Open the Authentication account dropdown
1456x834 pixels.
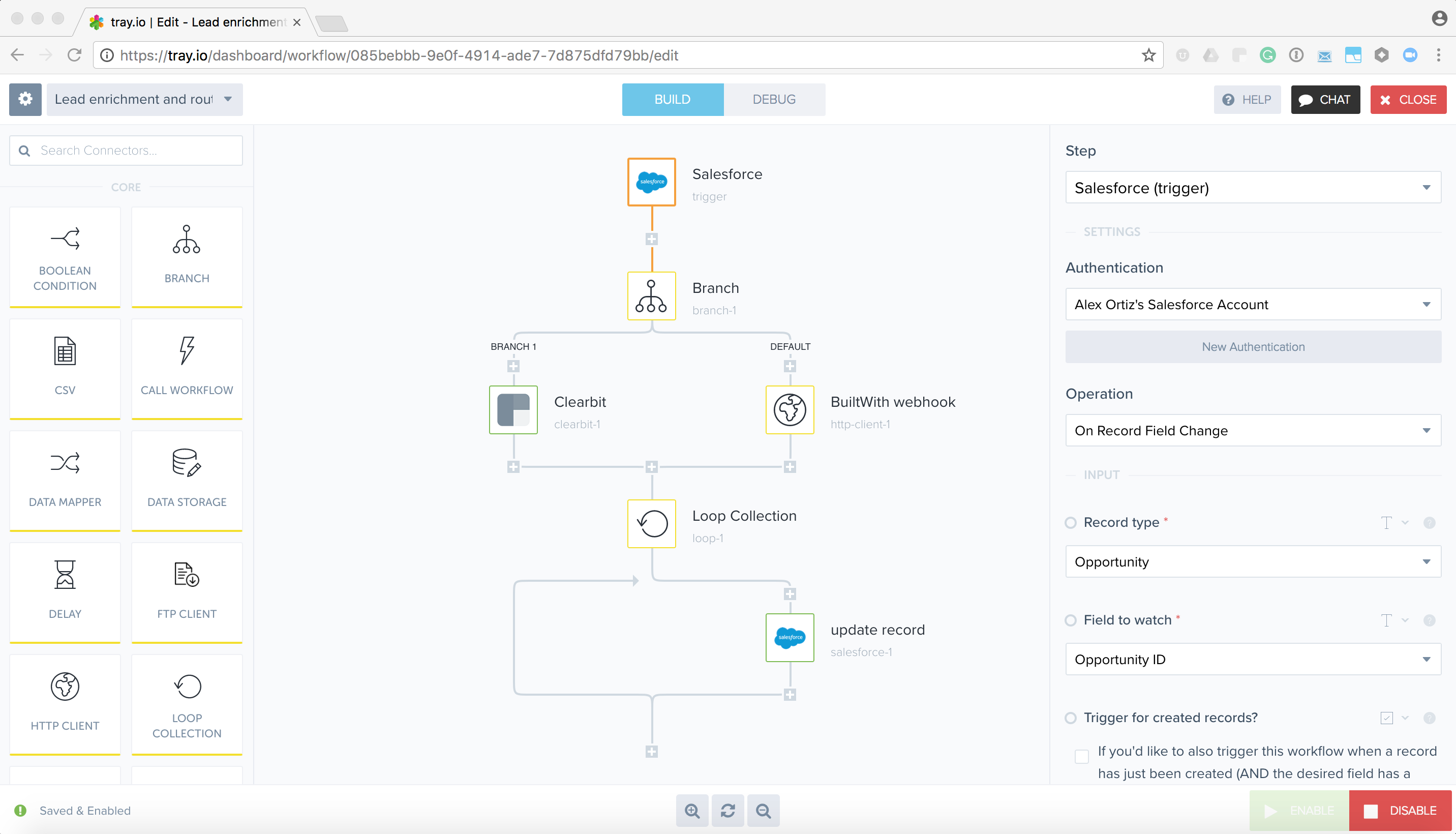point(1253,304)
